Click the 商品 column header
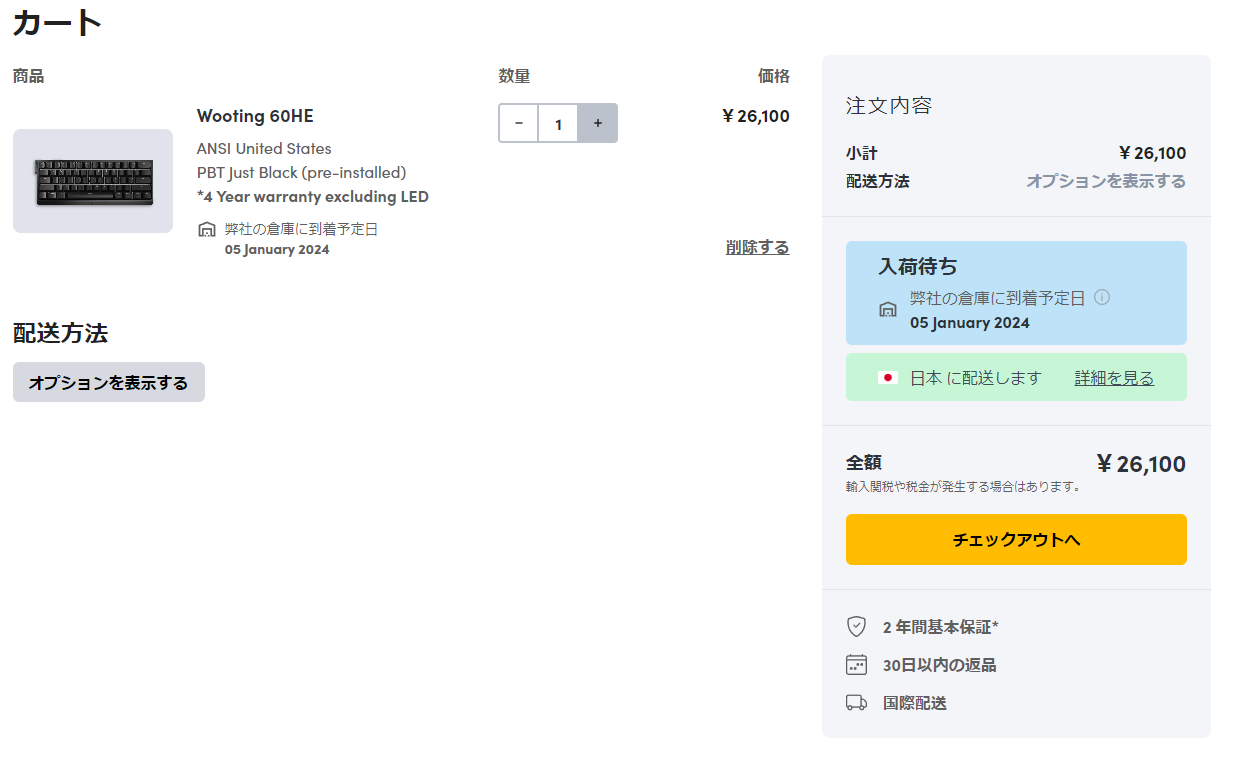 [x=28, y=76]
